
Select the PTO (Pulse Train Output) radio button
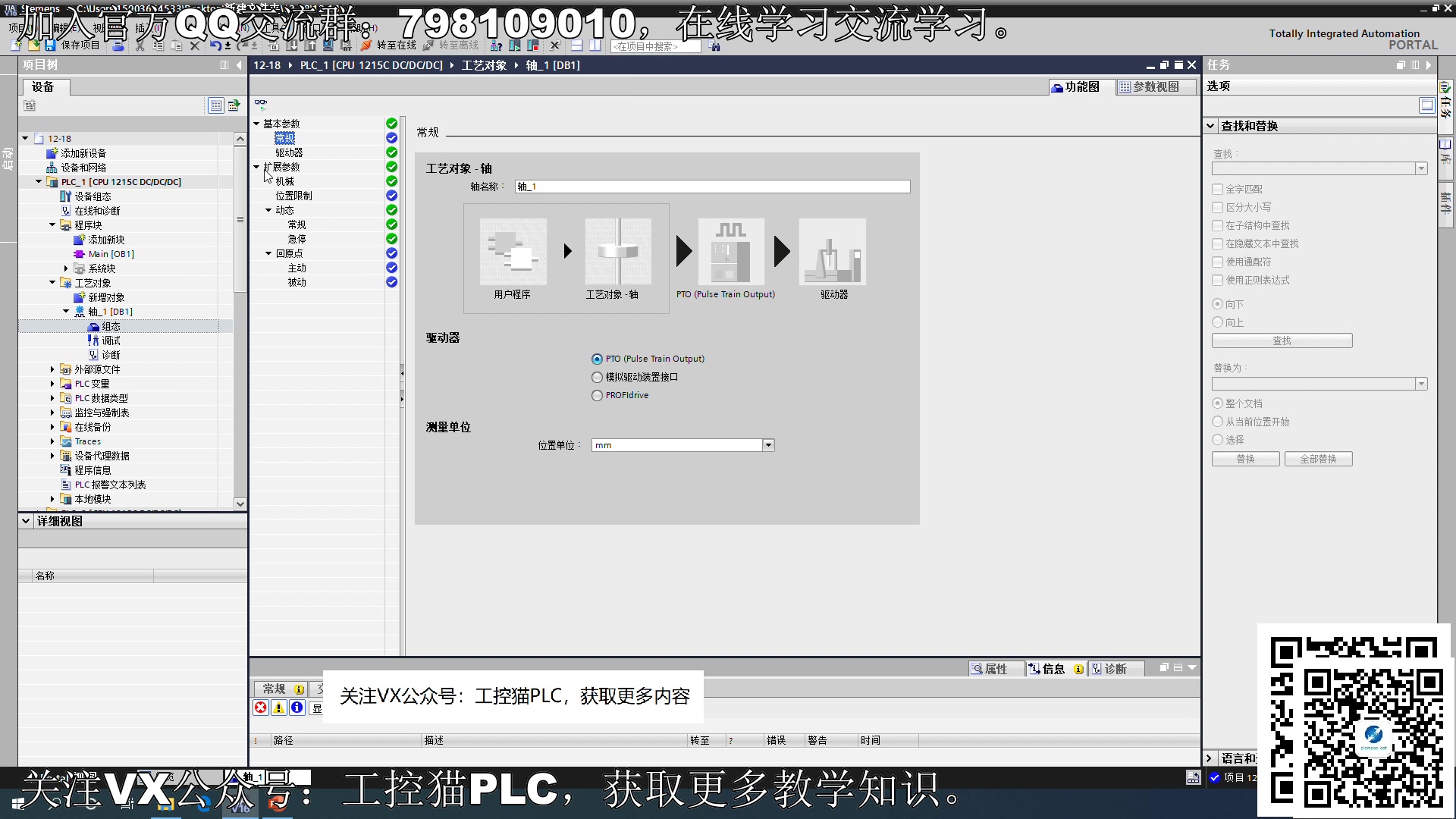[x=598, y=359]
